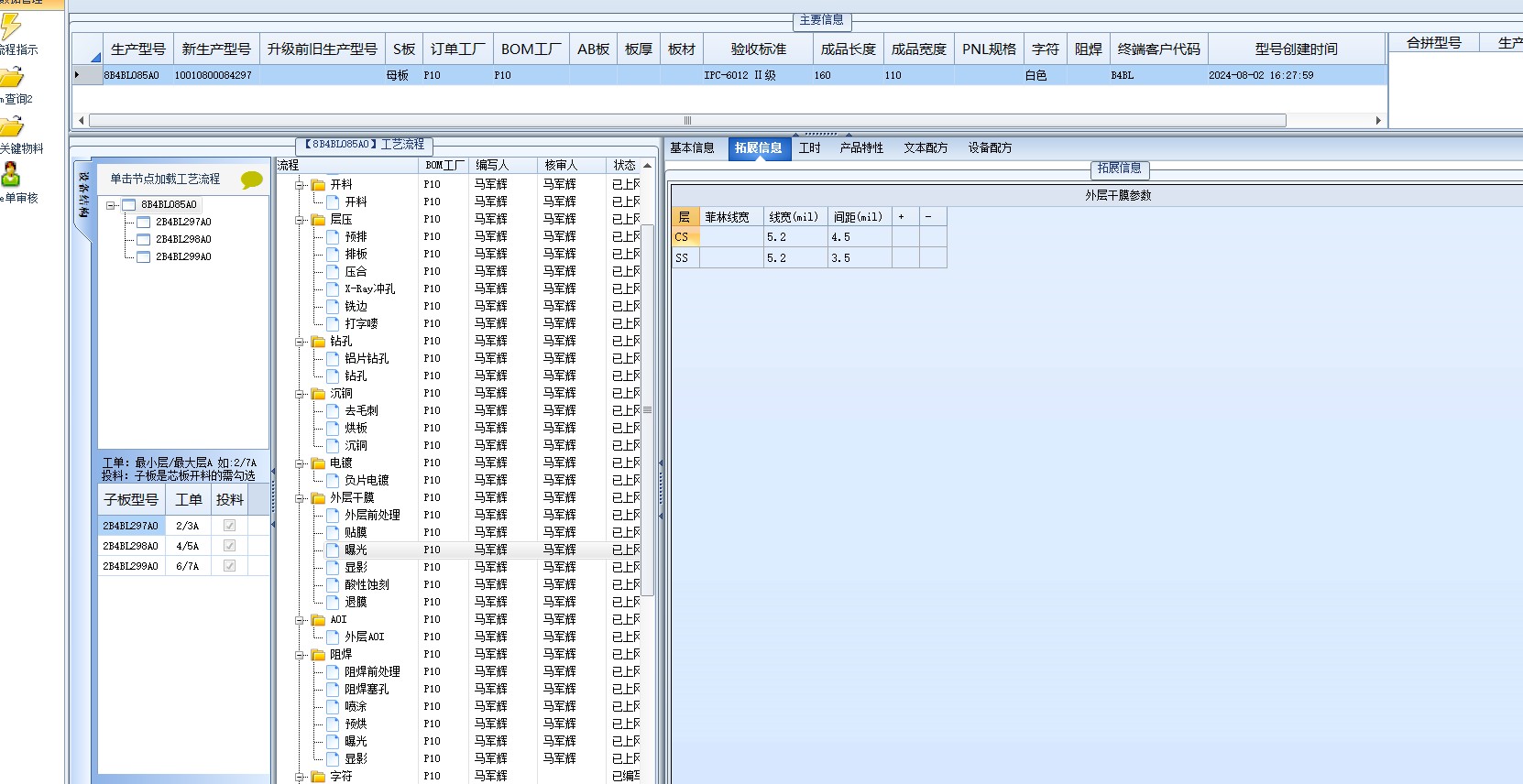Click the 铝片钻孔 document icon
The image size is (1523, 784).
(334, 359)
